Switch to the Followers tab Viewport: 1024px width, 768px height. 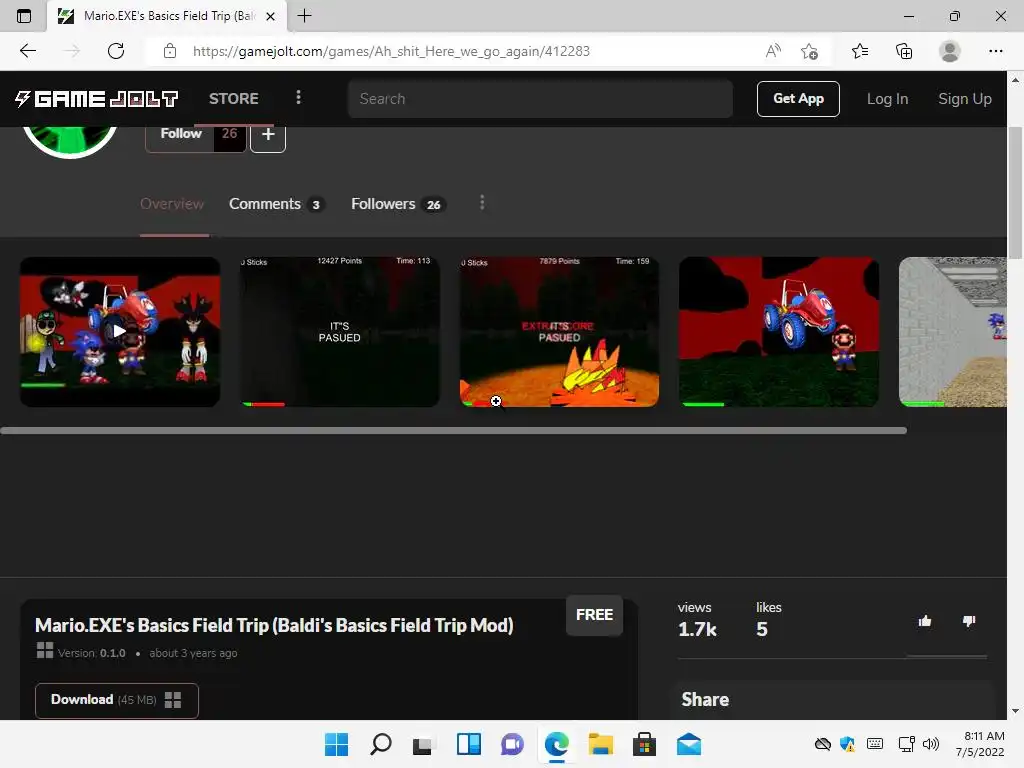point(398,204)
